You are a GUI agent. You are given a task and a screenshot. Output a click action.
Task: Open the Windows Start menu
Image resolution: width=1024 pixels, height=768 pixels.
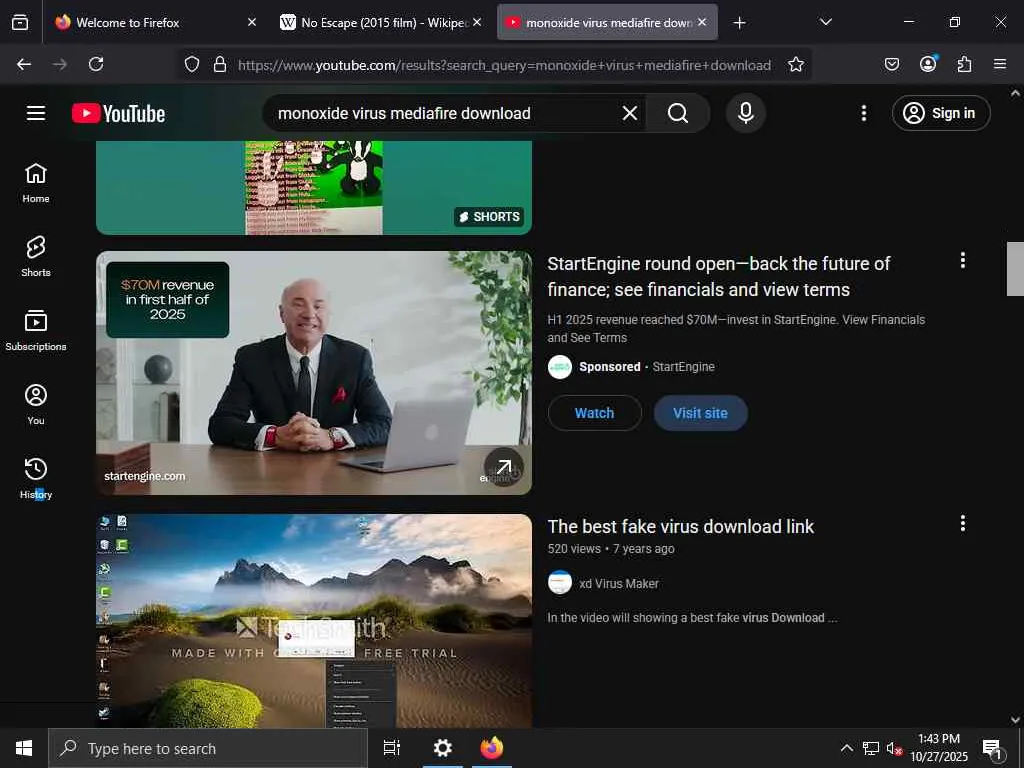point(24,748)
